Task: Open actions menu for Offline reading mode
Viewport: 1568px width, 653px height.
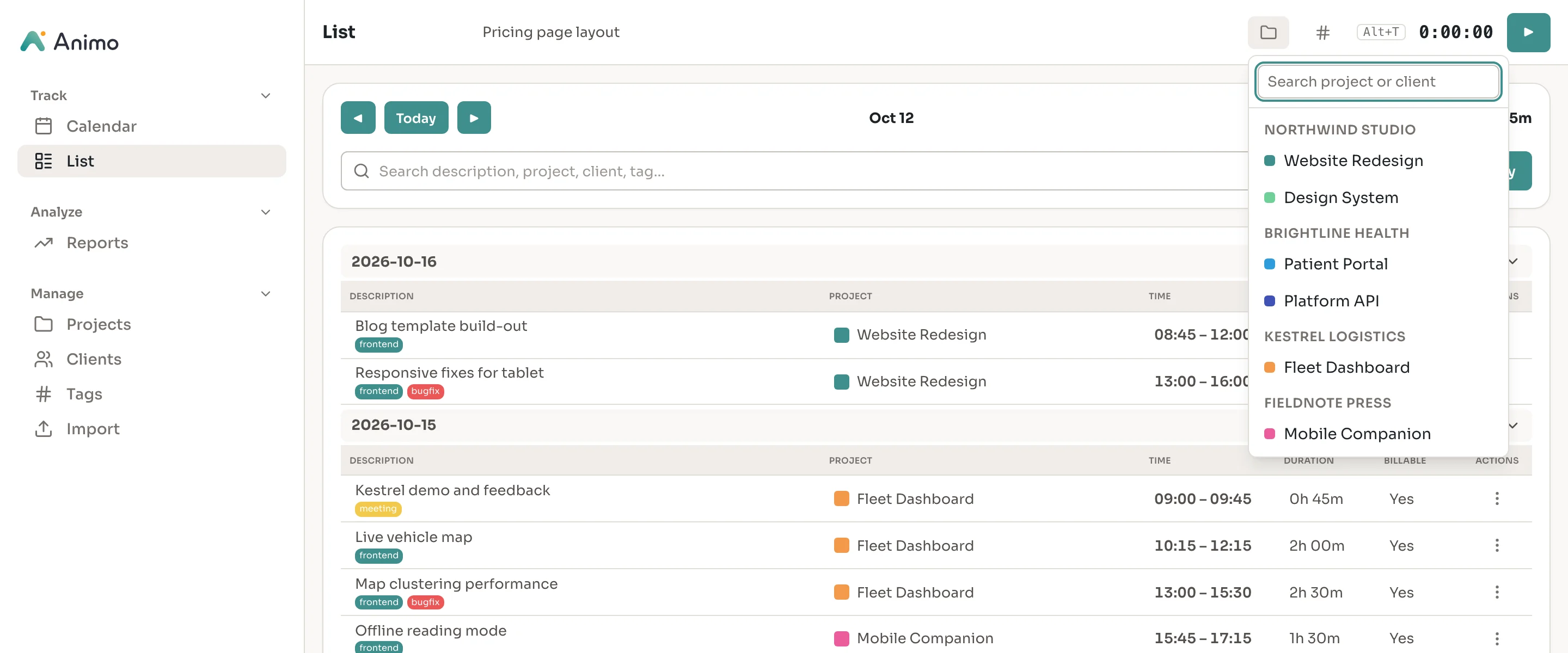Action: 1497,638
